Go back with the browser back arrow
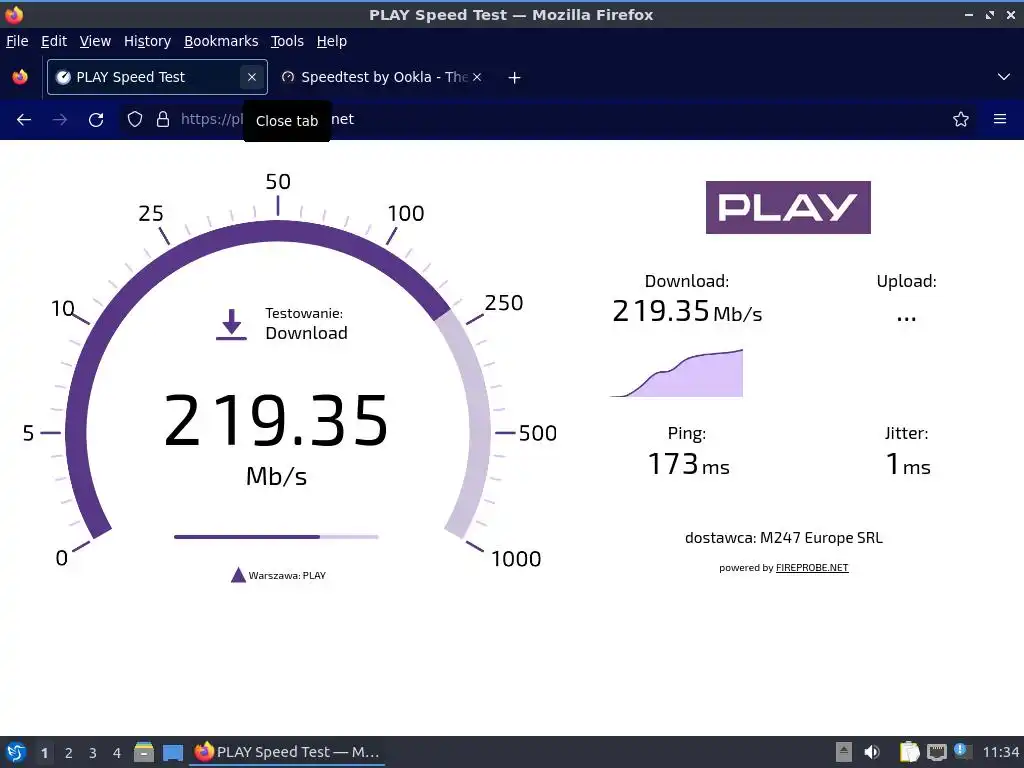 [24, 120]
